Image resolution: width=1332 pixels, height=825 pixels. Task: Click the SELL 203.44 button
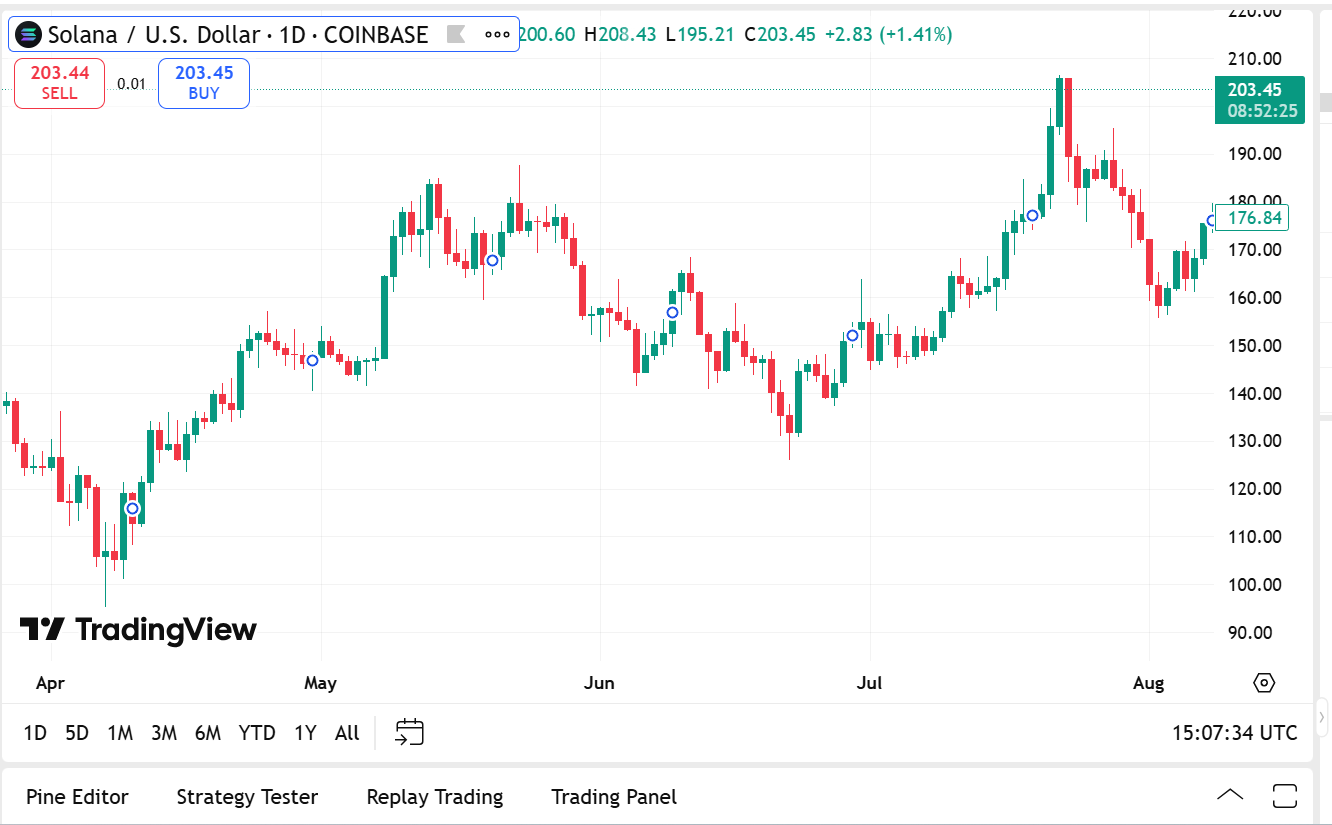pos(59,83)
